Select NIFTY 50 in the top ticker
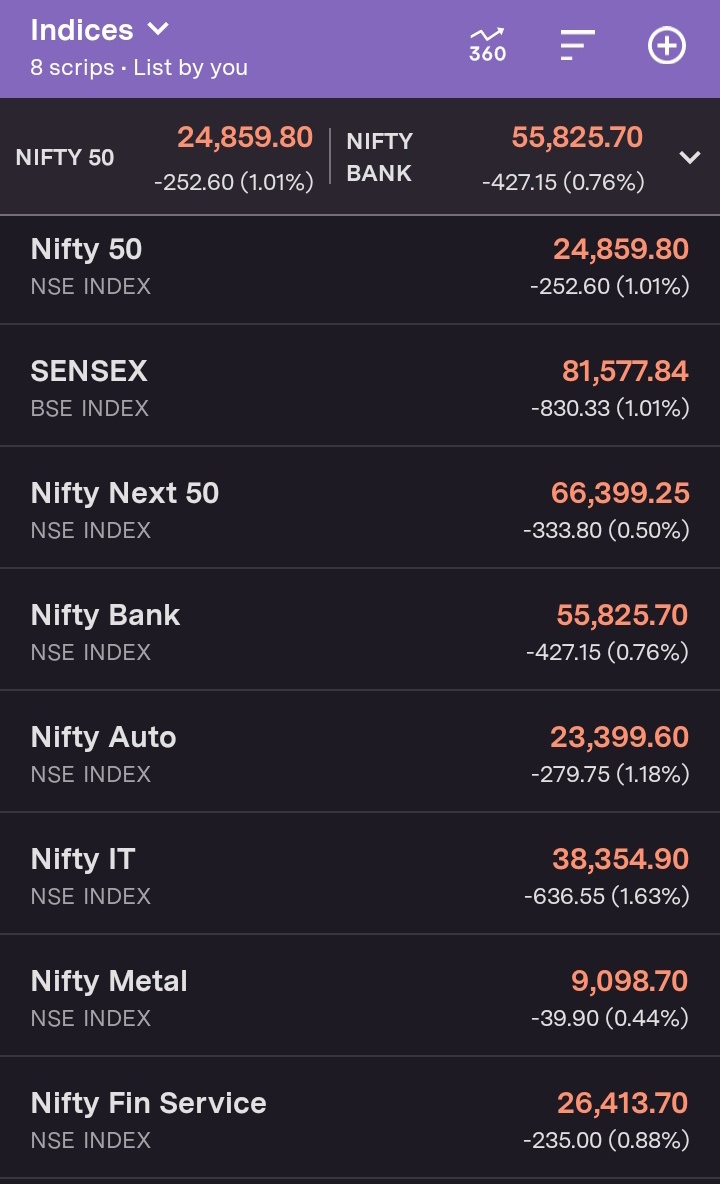This screenshot has height=1184, width=720. (165, 158)
